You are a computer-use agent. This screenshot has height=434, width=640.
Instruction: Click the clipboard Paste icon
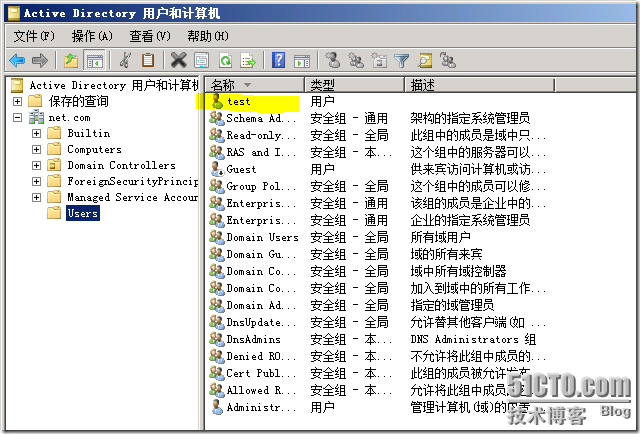(x=148, y=60)
